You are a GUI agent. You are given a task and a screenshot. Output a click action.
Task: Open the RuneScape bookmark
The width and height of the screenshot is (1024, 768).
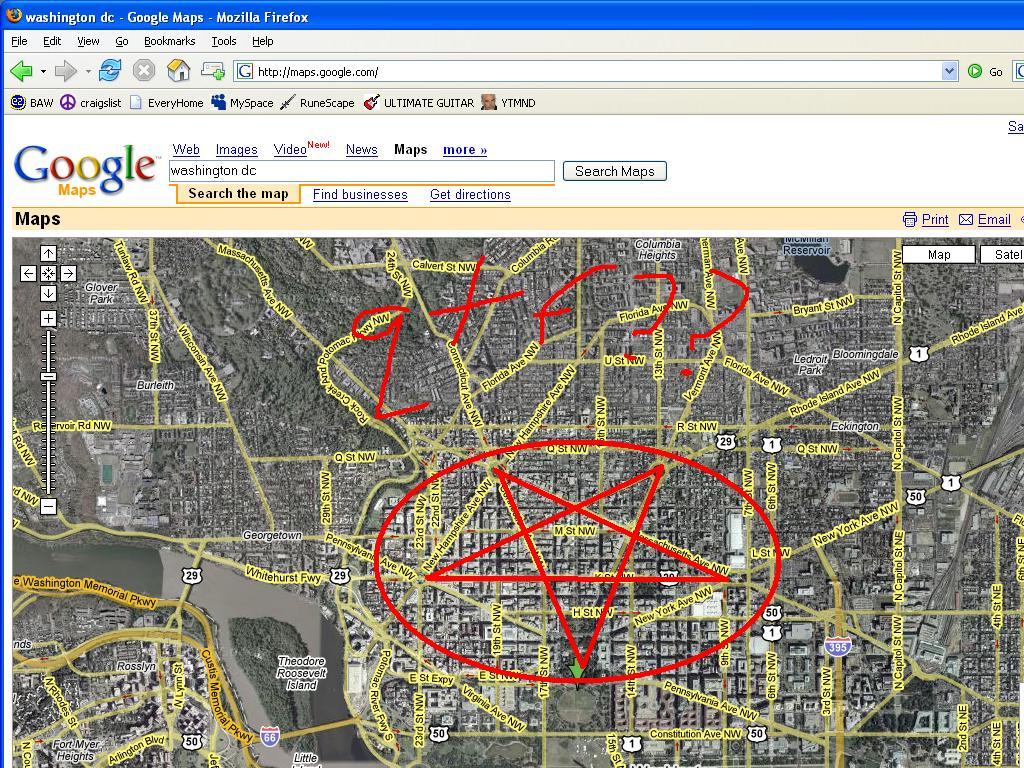pos(317,103)
